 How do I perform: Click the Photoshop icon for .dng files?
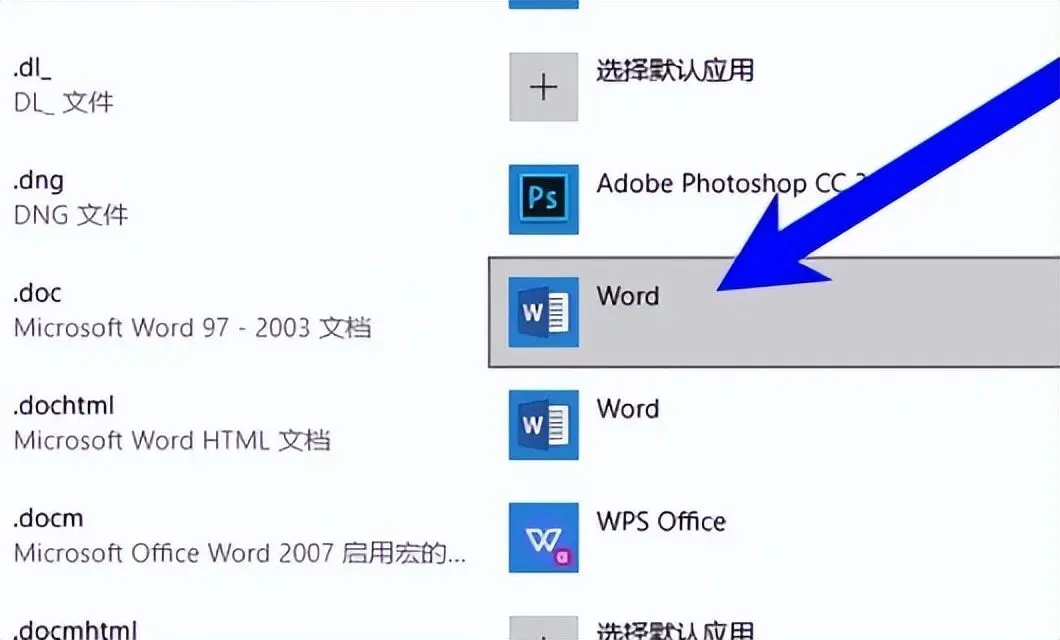(x=544, y=199)
